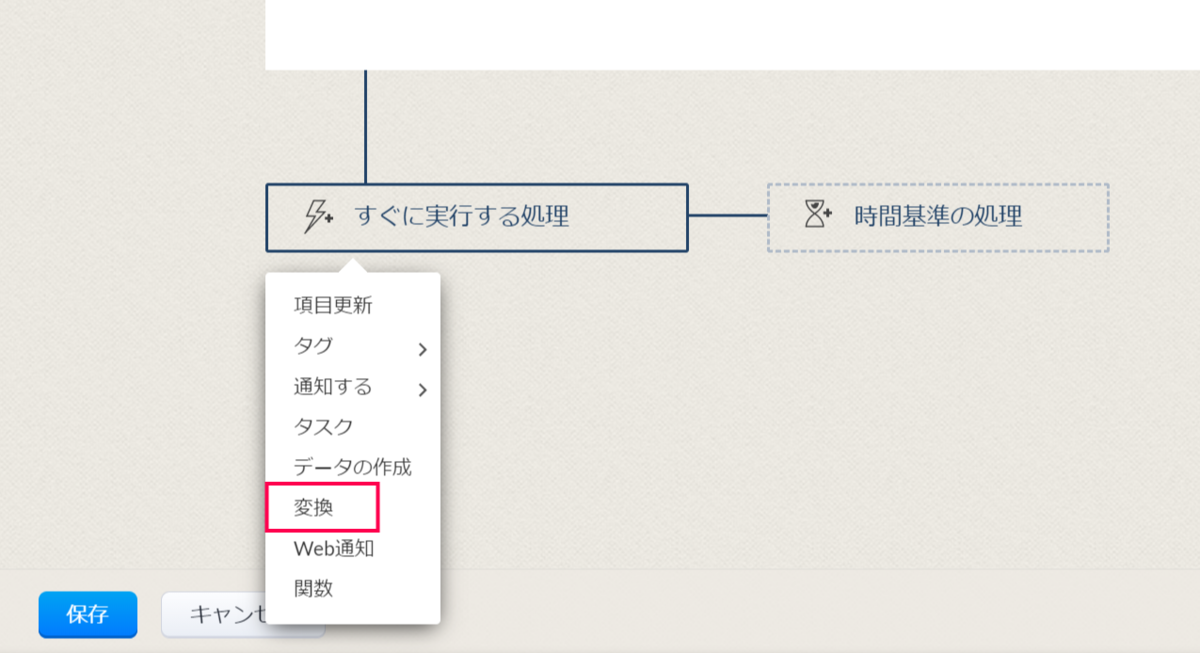Open the 時間基準の処理 box
Viewport: 1200px width, 653px height.
coord(938,217)
